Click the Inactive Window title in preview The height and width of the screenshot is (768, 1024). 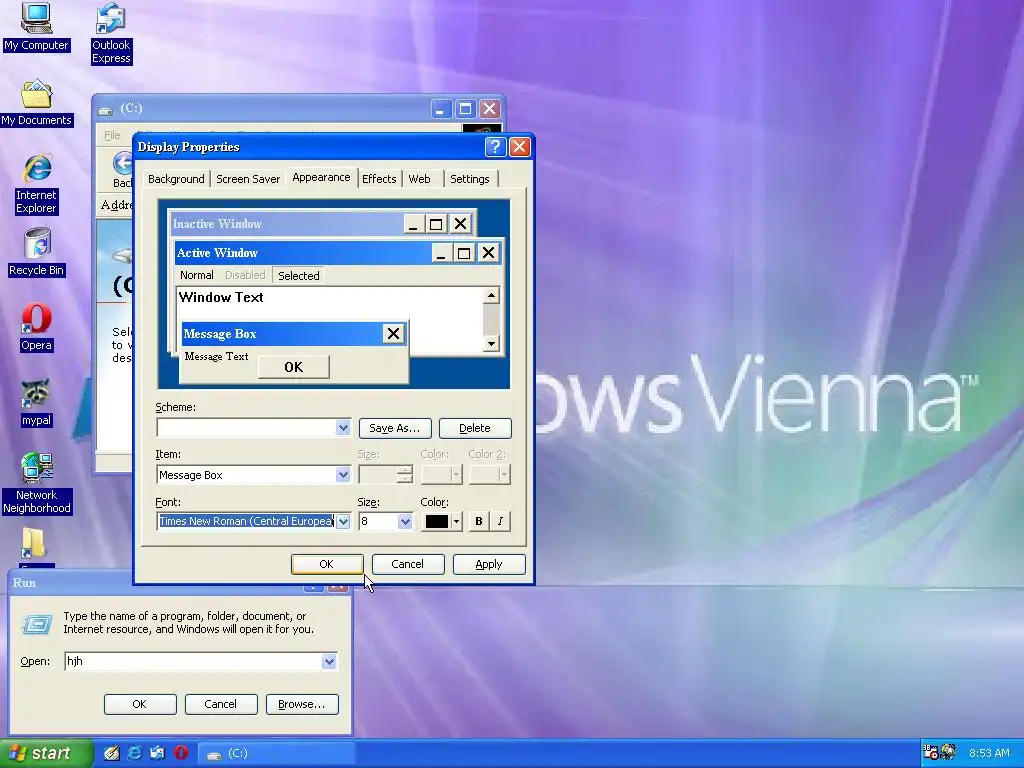click(x=217, y=224)
